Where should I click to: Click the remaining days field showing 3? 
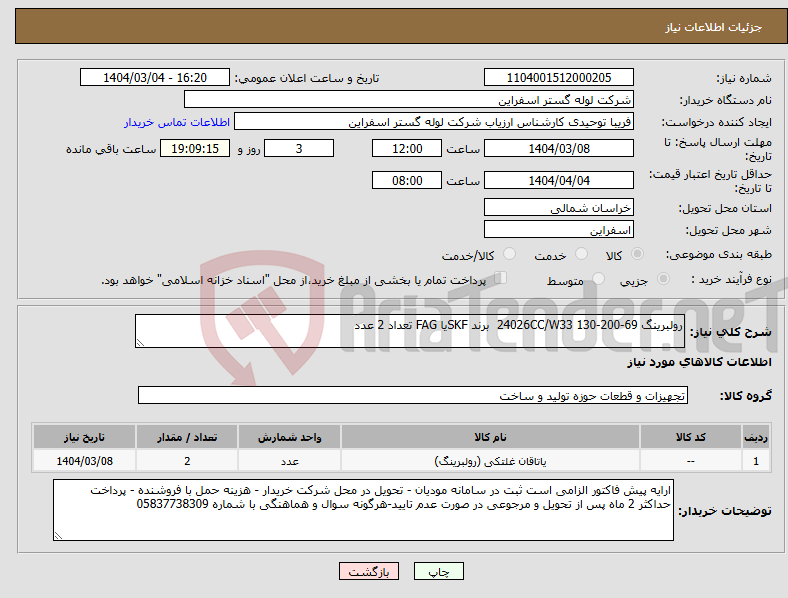(299, 148)
